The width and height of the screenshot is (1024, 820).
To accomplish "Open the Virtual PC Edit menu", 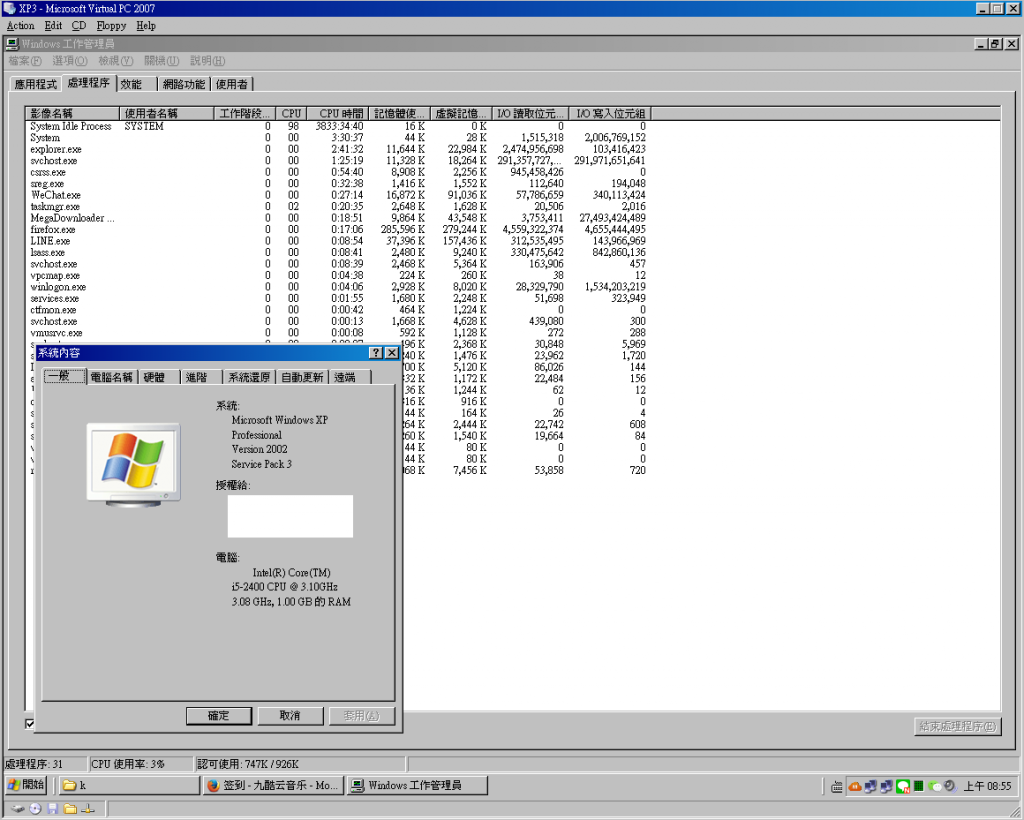I will pos(53,25).
